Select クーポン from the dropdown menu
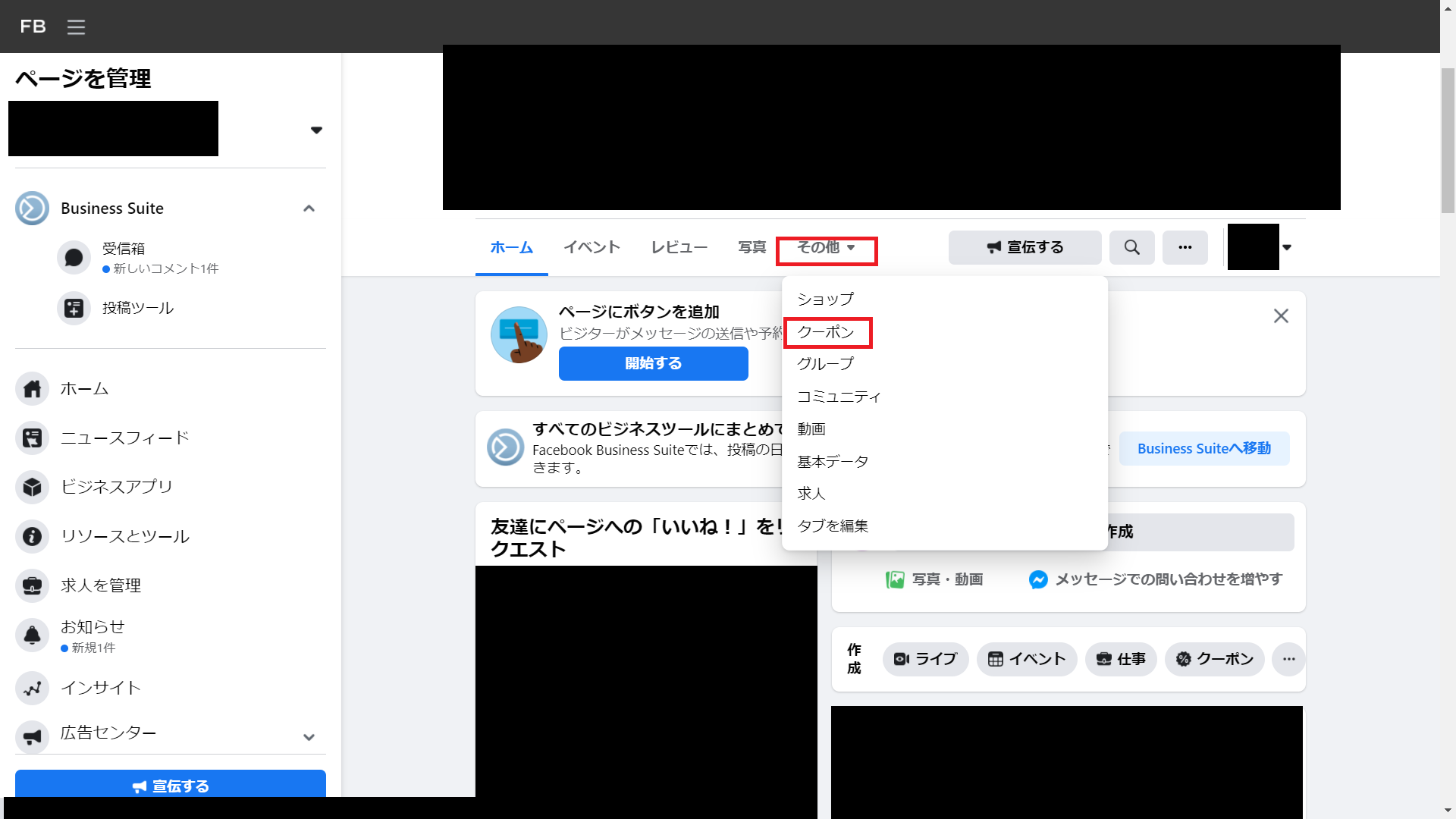This screenshot has height=819, width=1456. point(826,332)
